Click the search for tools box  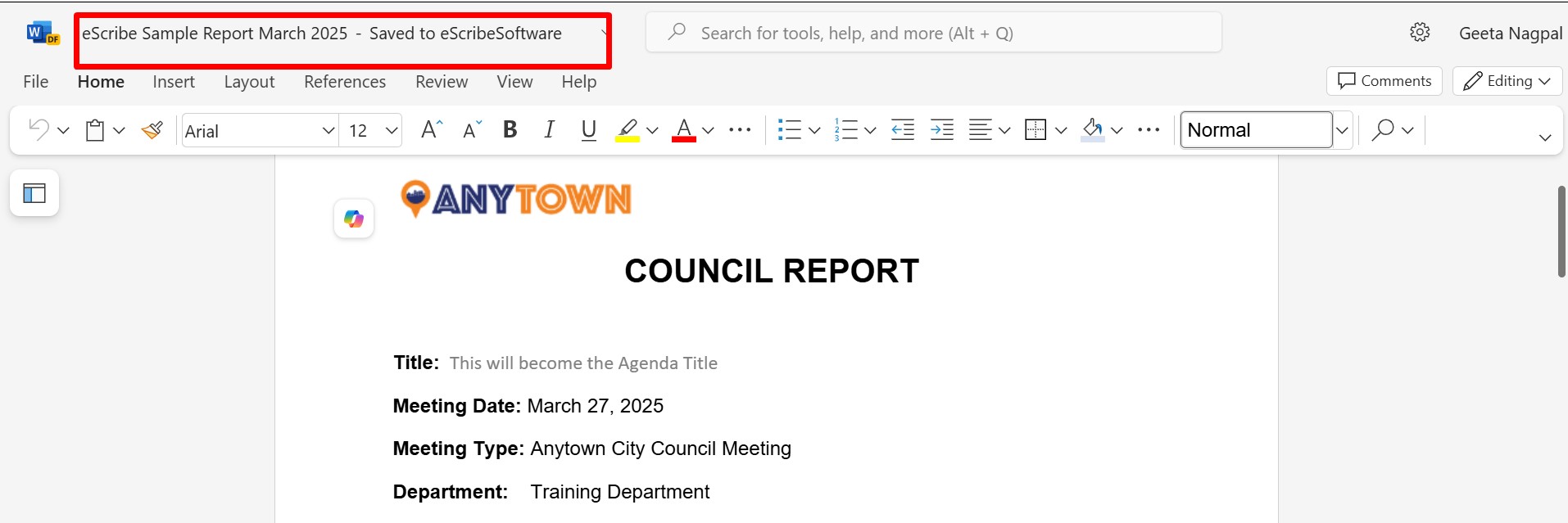pos(934,34)
